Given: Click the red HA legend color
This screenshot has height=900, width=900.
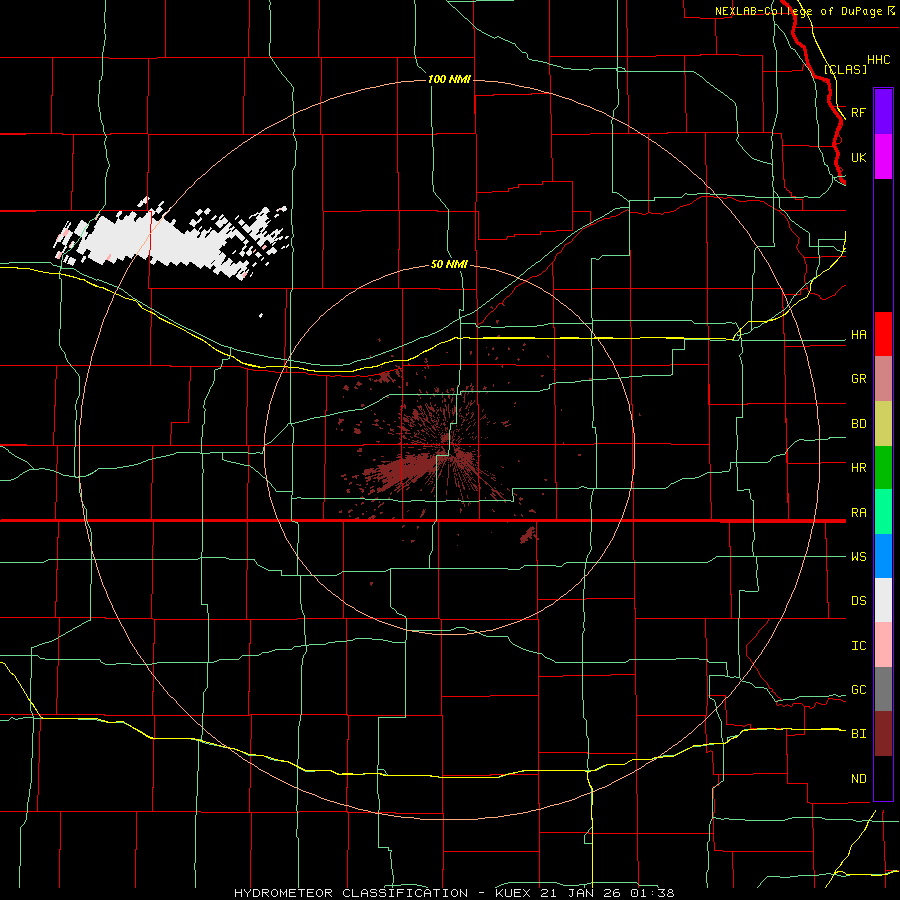Looking at the screenshot, I should 883,334.
